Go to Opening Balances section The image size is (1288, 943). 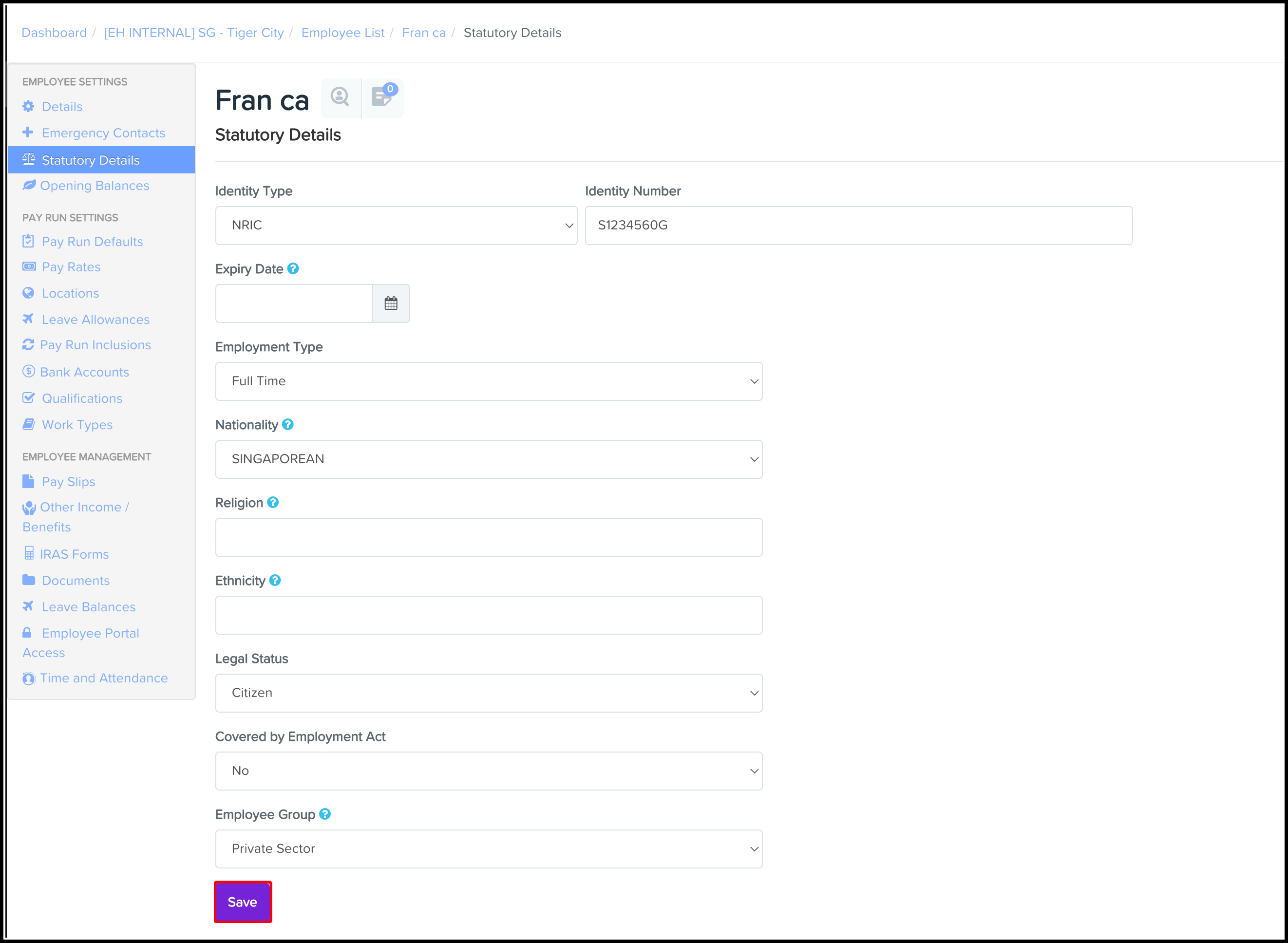95,186
